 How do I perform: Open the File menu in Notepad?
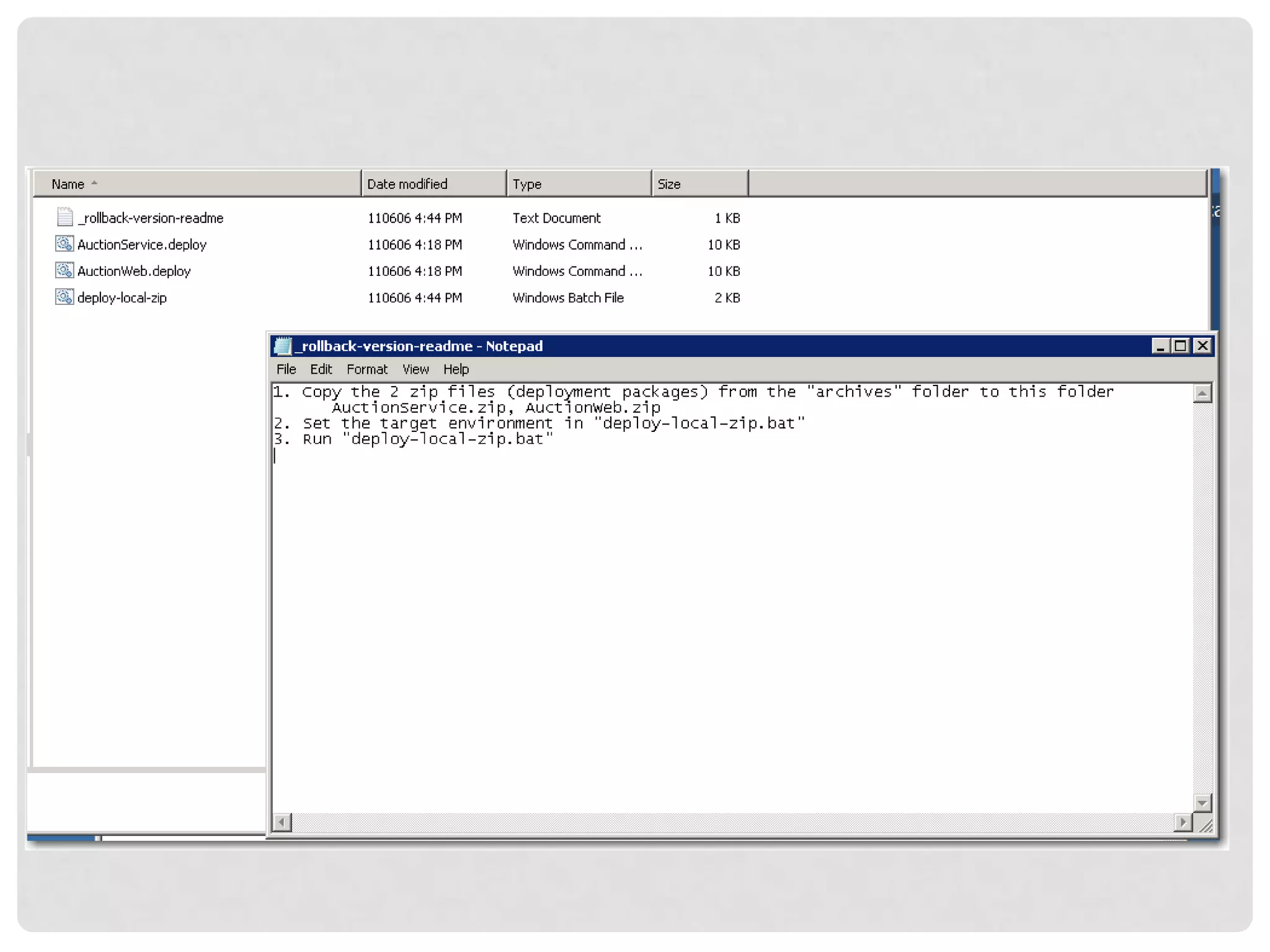coord(286,369)
